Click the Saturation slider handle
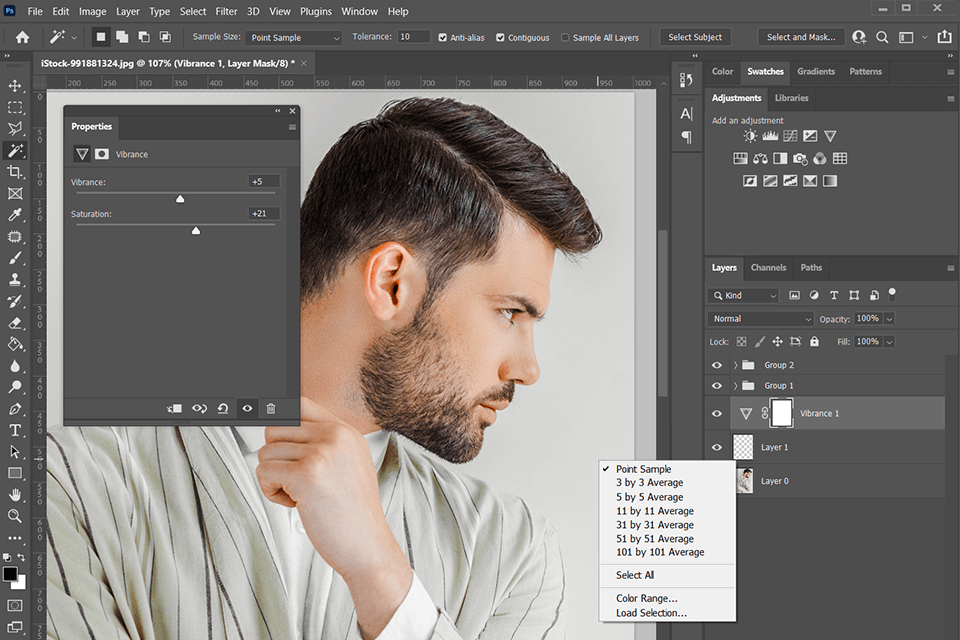960x640 pixels. [196, 230]
